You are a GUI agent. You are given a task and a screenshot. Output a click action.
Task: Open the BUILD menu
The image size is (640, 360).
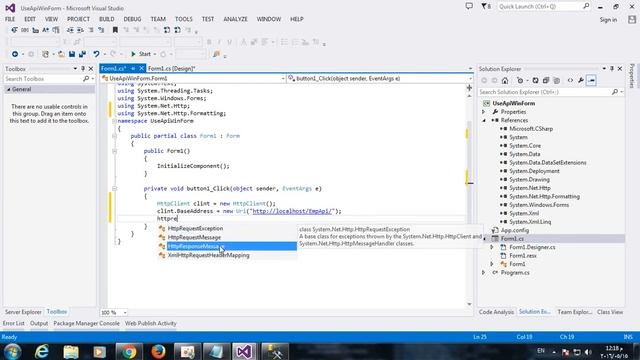pyautogui.click(x=107, y=19)
